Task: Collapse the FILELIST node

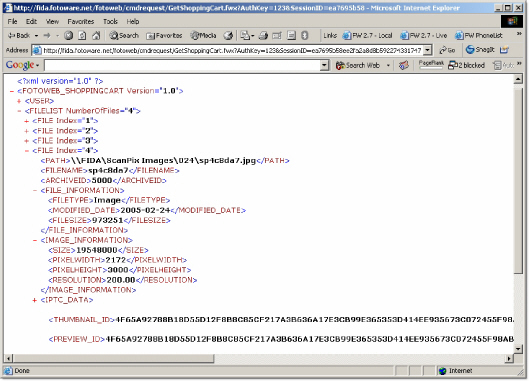Action: 19,111
